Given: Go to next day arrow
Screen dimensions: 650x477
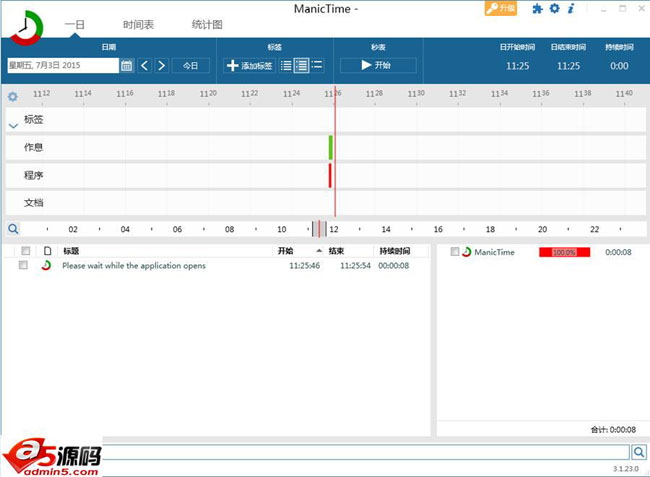Looking at the screenshot, I should (162, 65).
